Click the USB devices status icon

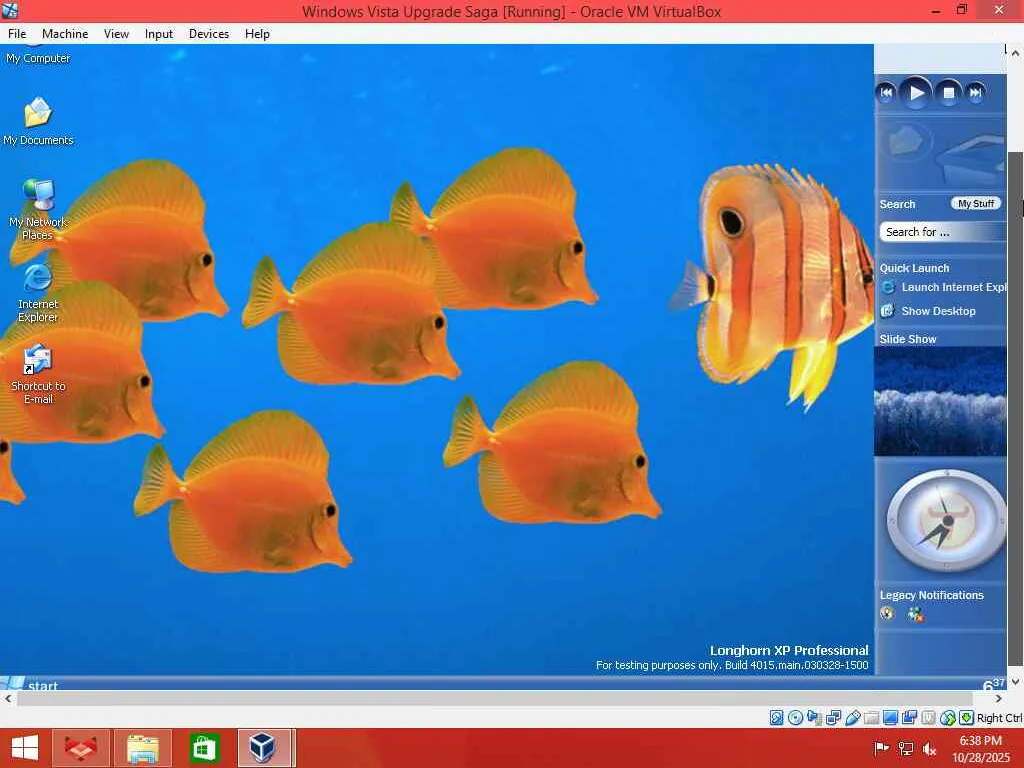coord(852,718)
